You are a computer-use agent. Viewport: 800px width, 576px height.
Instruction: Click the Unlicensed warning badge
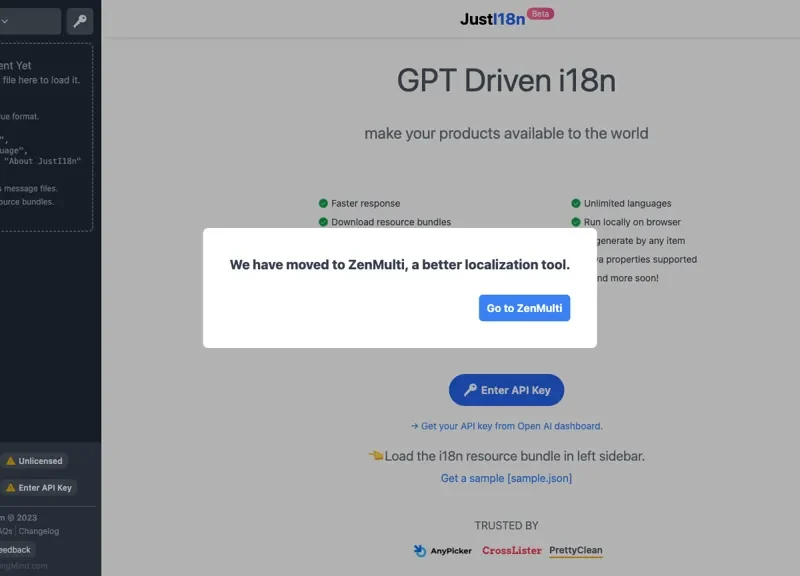click(x=34, y=461)
